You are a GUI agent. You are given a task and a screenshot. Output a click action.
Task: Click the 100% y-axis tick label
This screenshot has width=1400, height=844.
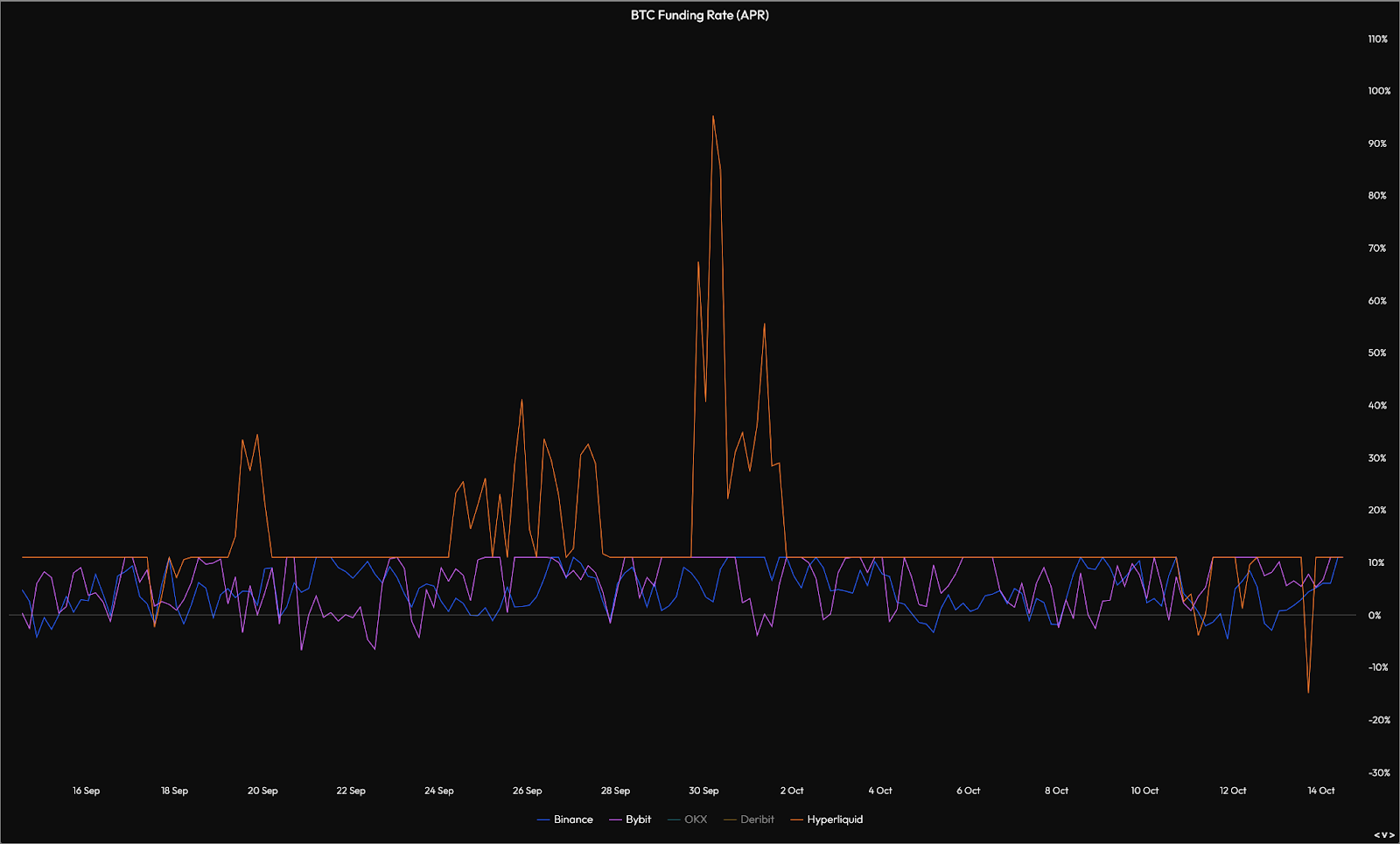click(x=1379, y=91)
